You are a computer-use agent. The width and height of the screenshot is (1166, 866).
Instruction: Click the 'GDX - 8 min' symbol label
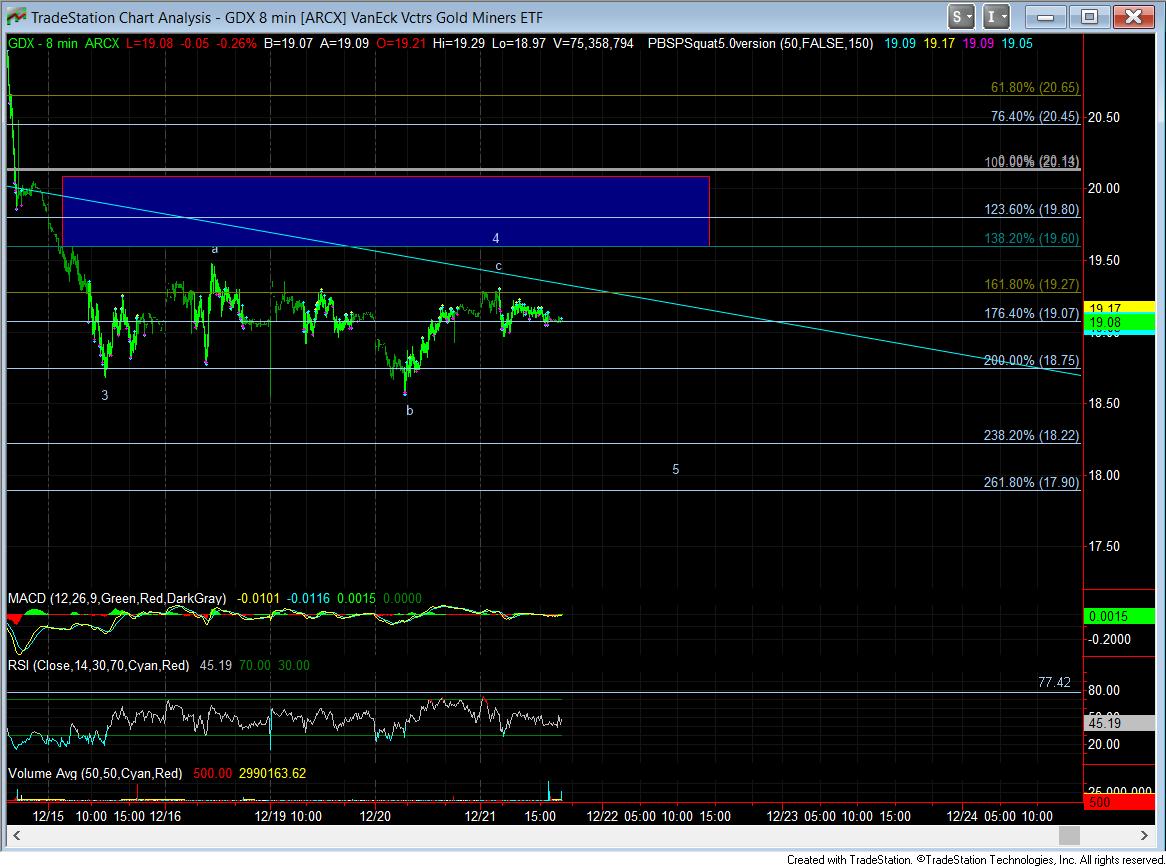pyautogui.click(x=42, y=44)
